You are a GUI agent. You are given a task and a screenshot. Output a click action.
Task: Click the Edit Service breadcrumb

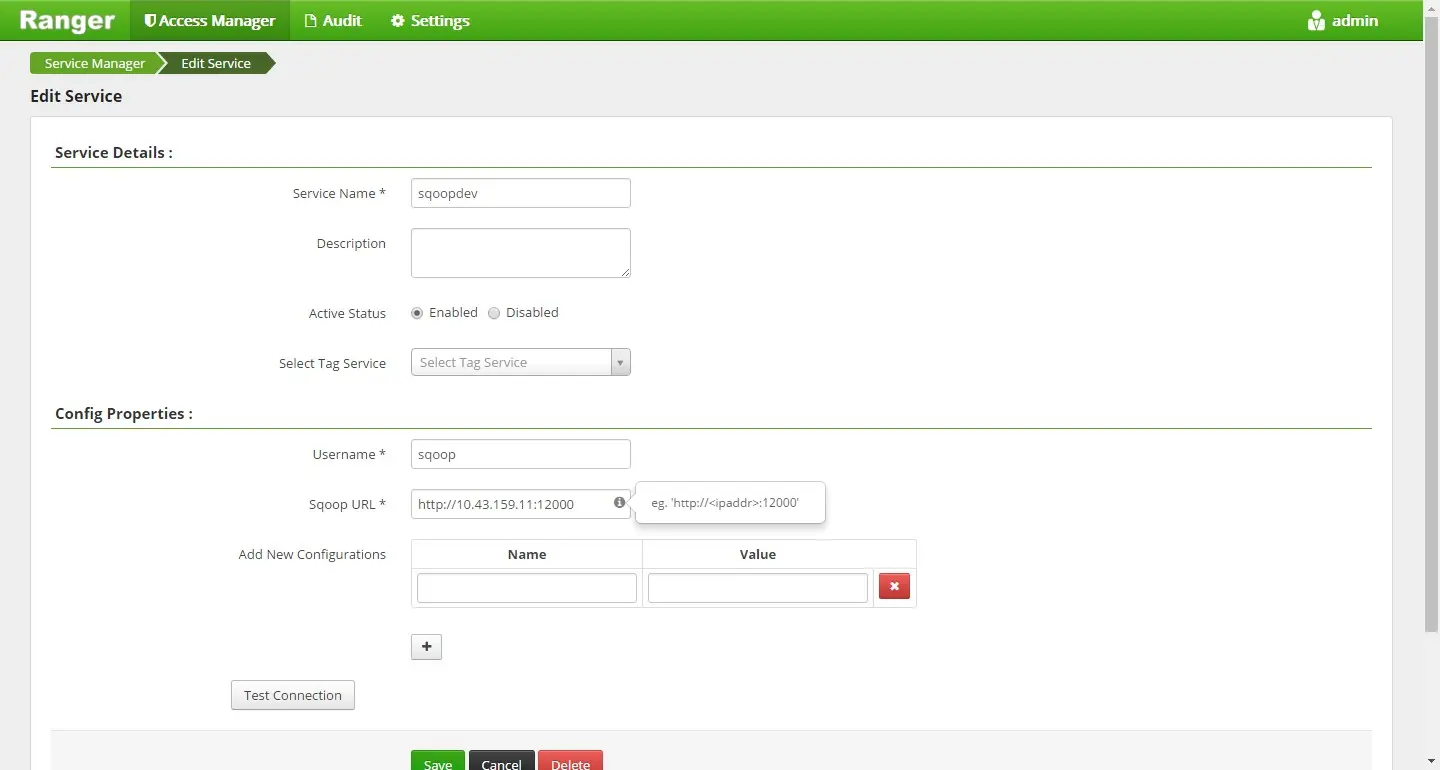pos(216,63)
